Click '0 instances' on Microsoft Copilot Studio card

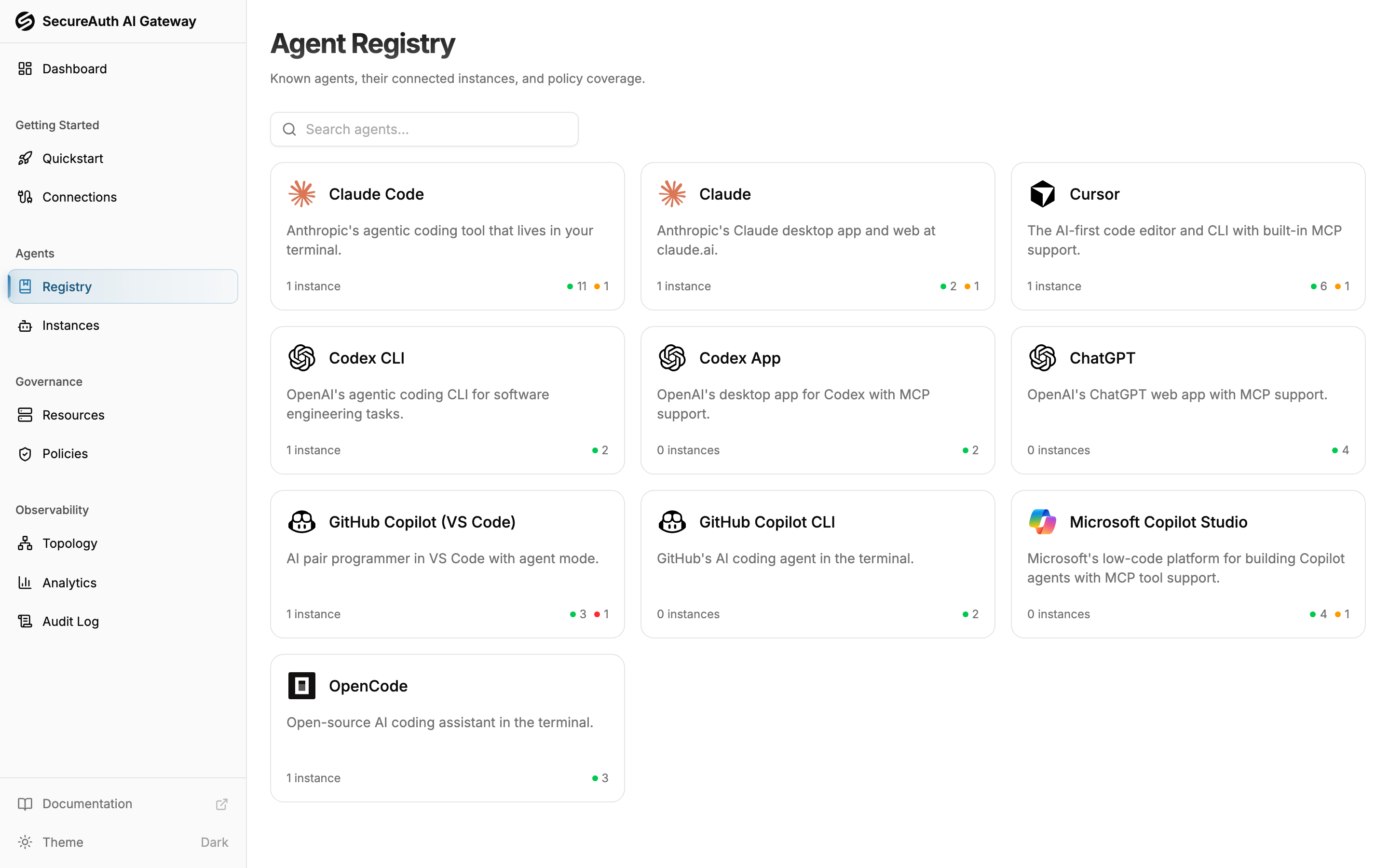tap(1059, 614)
